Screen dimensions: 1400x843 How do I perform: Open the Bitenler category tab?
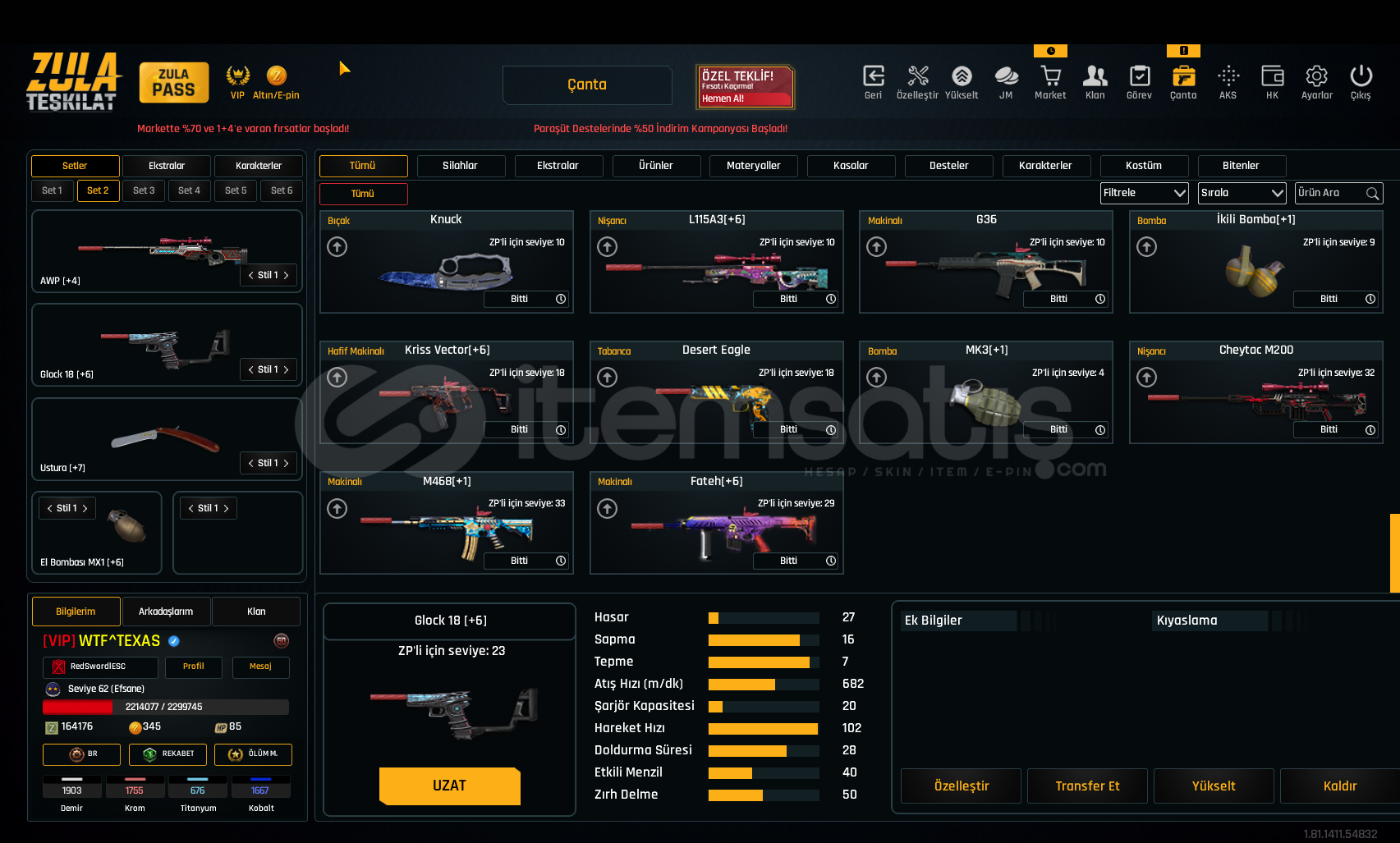pyautogui.click(x=1241, y=166)
